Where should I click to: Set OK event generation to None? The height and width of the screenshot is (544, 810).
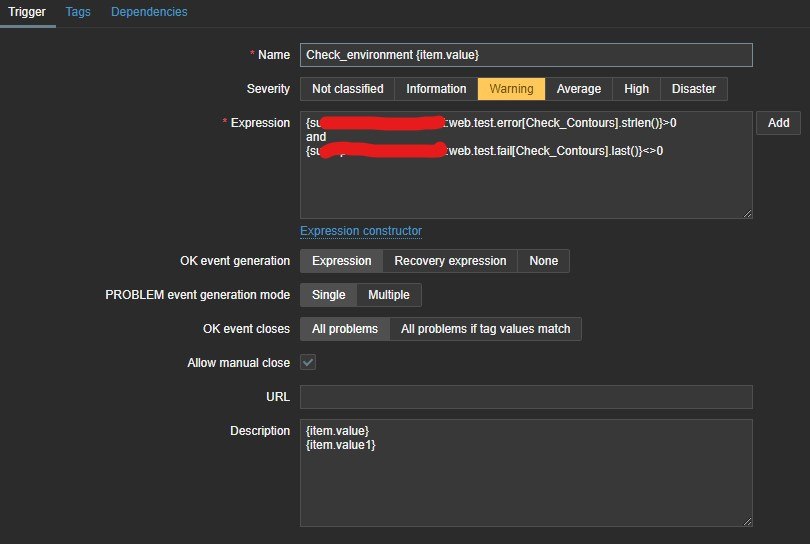[x=544, y=261]
